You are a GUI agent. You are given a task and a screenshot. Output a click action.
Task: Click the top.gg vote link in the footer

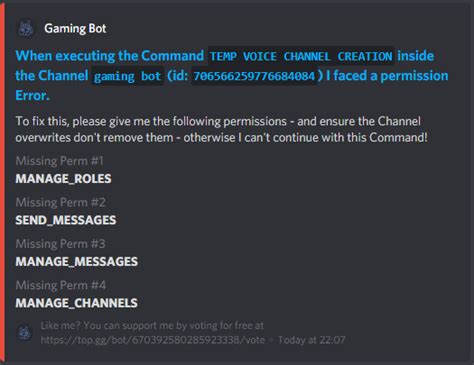click(153, 340)
